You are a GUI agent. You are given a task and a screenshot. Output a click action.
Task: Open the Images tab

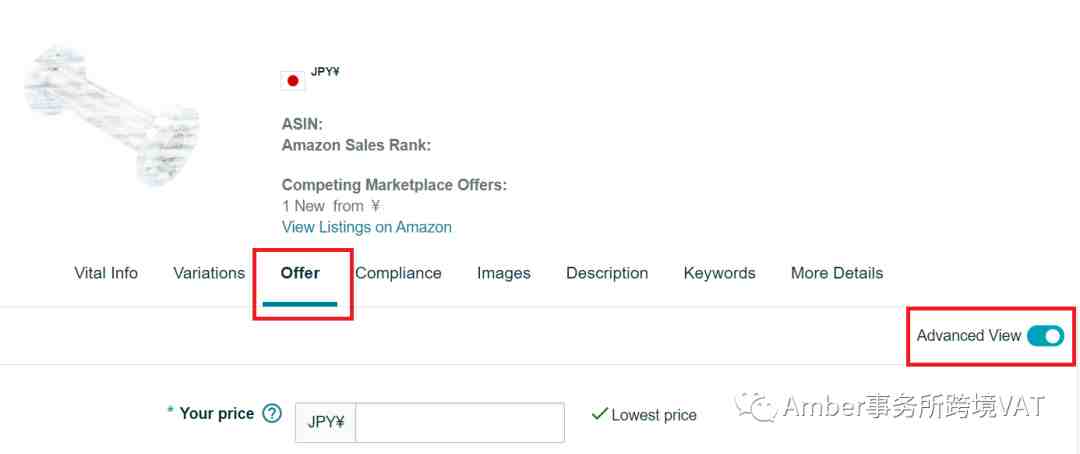pos(503,273)
